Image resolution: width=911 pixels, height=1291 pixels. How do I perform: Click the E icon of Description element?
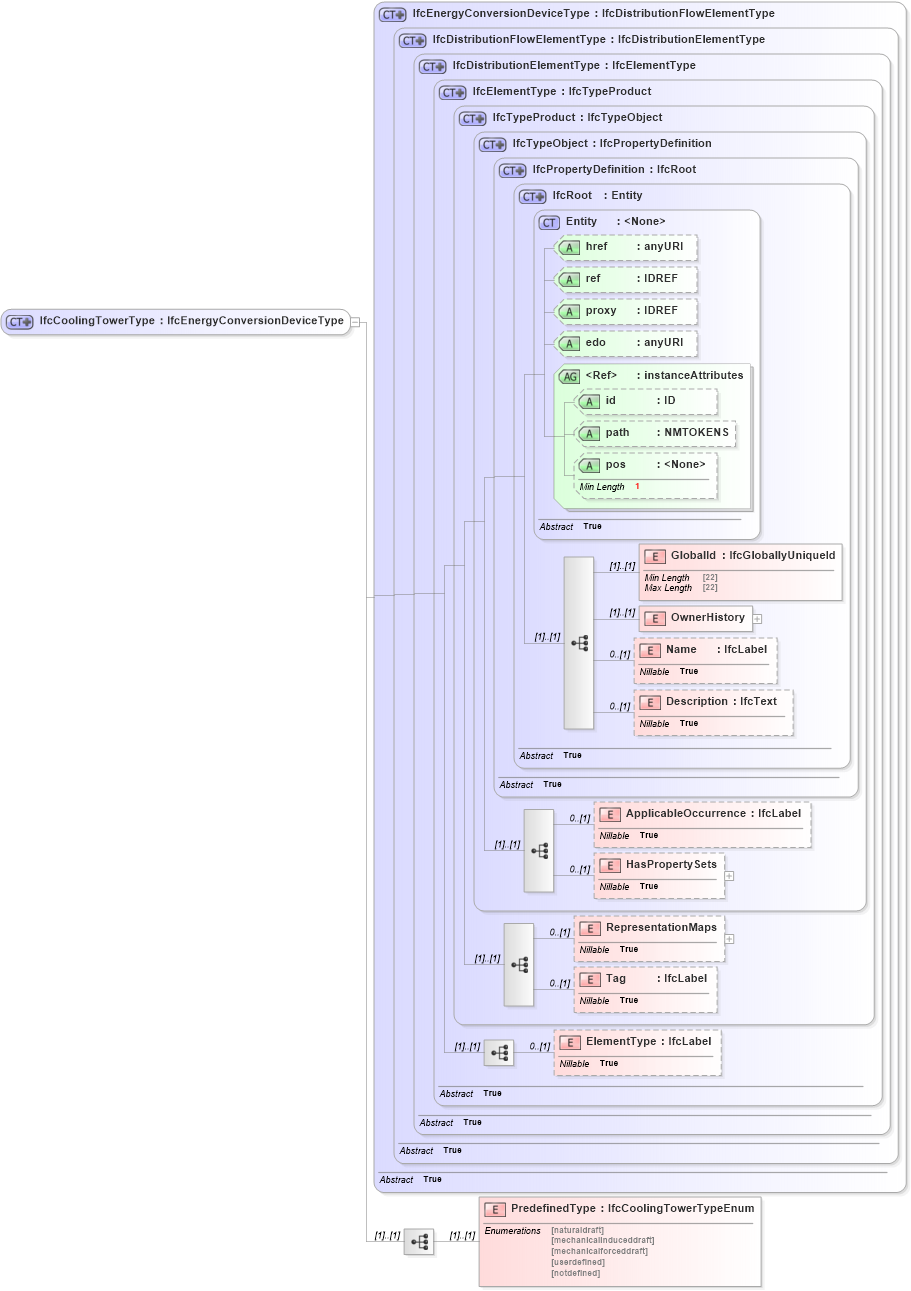[650, 702]
